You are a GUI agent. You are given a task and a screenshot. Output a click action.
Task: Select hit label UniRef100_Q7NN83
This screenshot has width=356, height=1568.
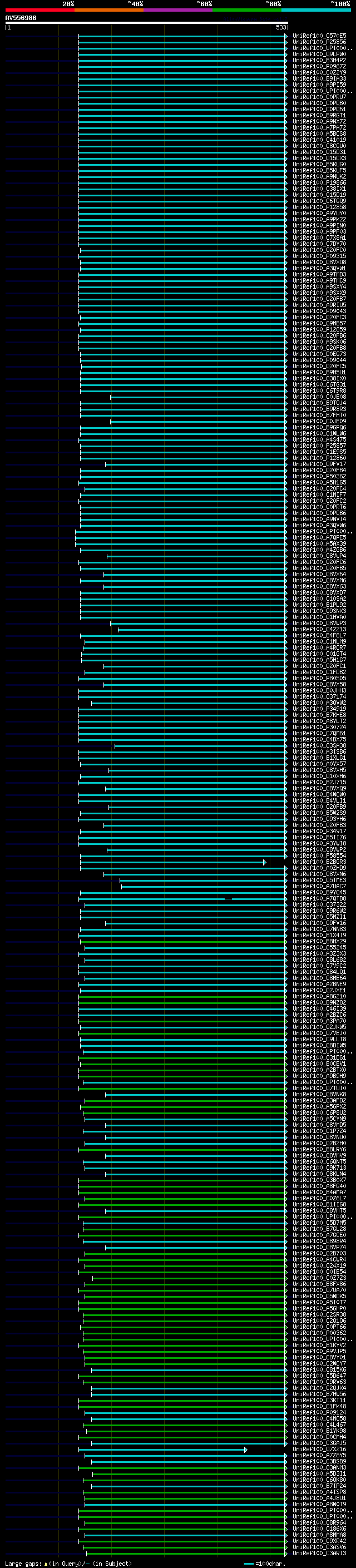click(319, 929)
